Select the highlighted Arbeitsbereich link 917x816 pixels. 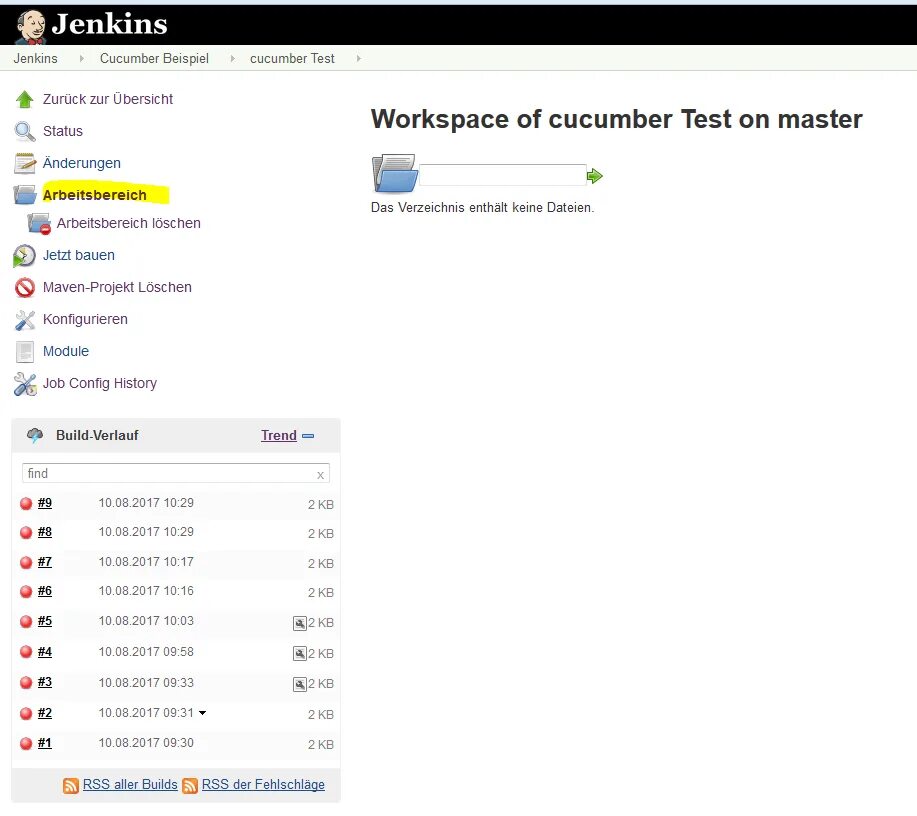95,195
